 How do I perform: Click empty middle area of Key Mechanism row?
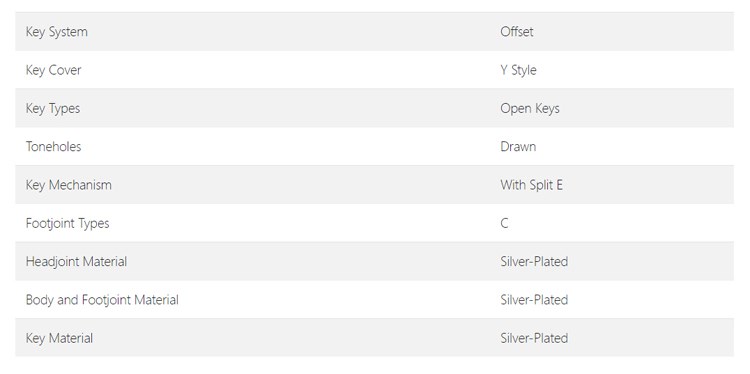pos(287,185)
